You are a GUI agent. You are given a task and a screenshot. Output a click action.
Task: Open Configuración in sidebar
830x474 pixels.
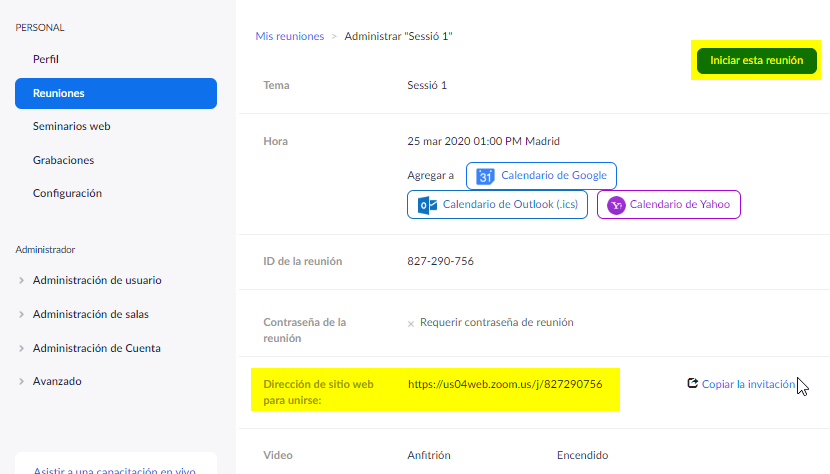(67, 193)
